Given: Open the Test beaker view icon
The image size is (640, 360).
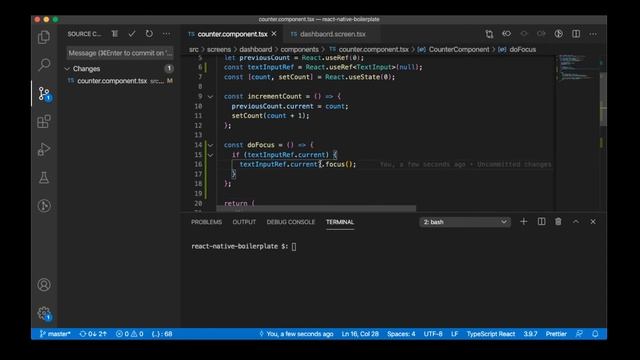Looking at the screenshot, I should click(x=44, y=178).
